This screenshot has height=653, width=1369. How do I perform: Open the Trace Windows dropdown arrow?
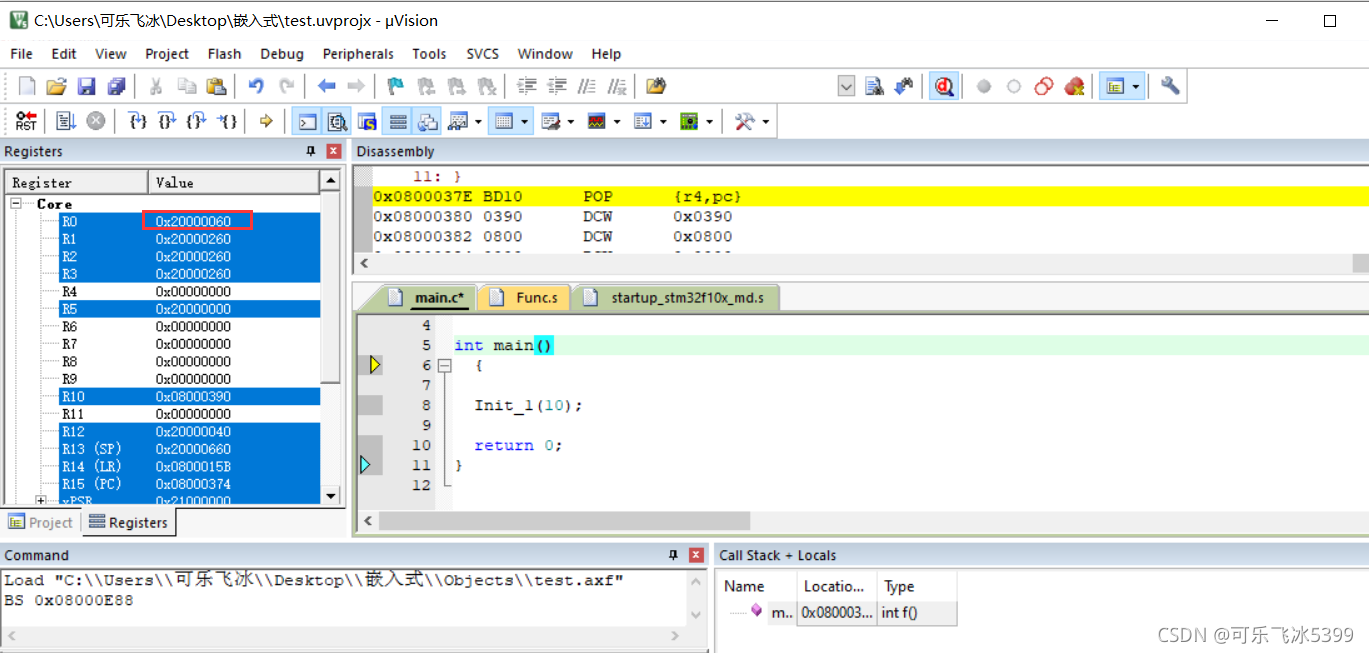663,122
